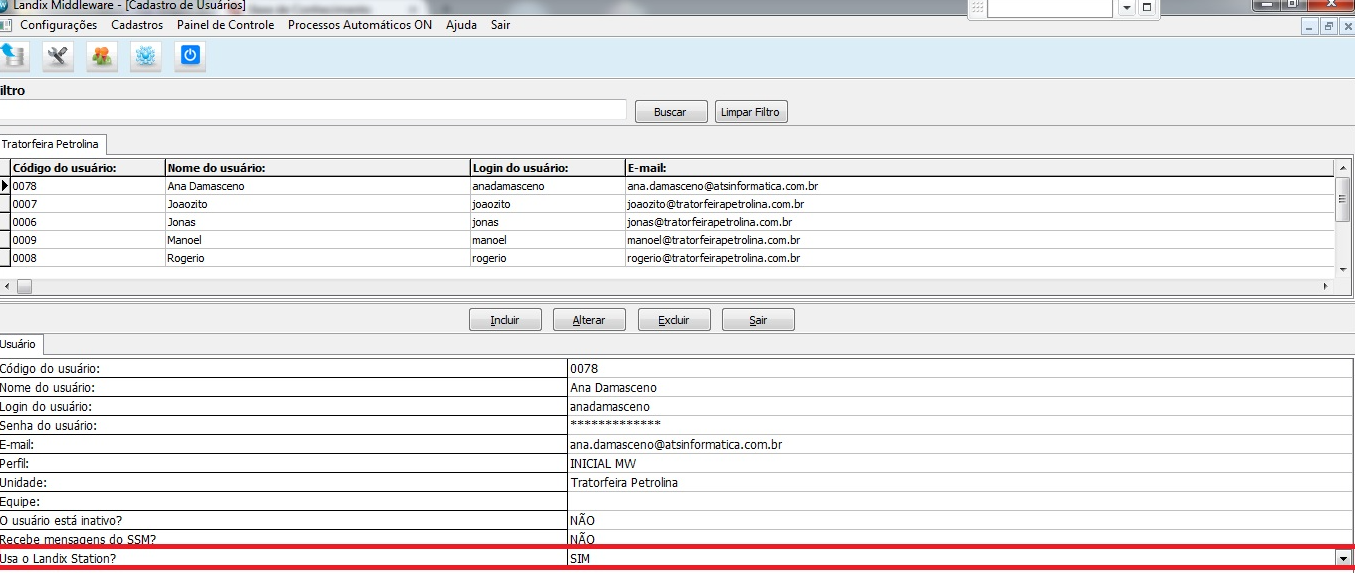Click the Sair menu item

pos(500,25)
